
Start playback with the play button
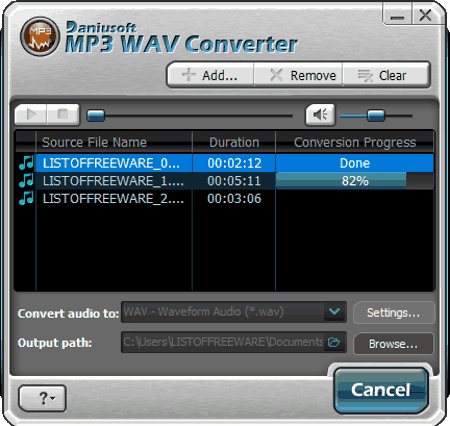tap(31, 114)
